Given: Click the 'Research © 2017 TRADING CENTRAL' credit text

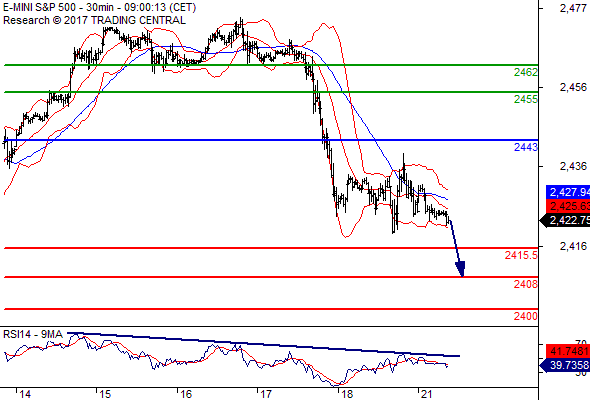Looking at the screenshot, I should point(94,20).
